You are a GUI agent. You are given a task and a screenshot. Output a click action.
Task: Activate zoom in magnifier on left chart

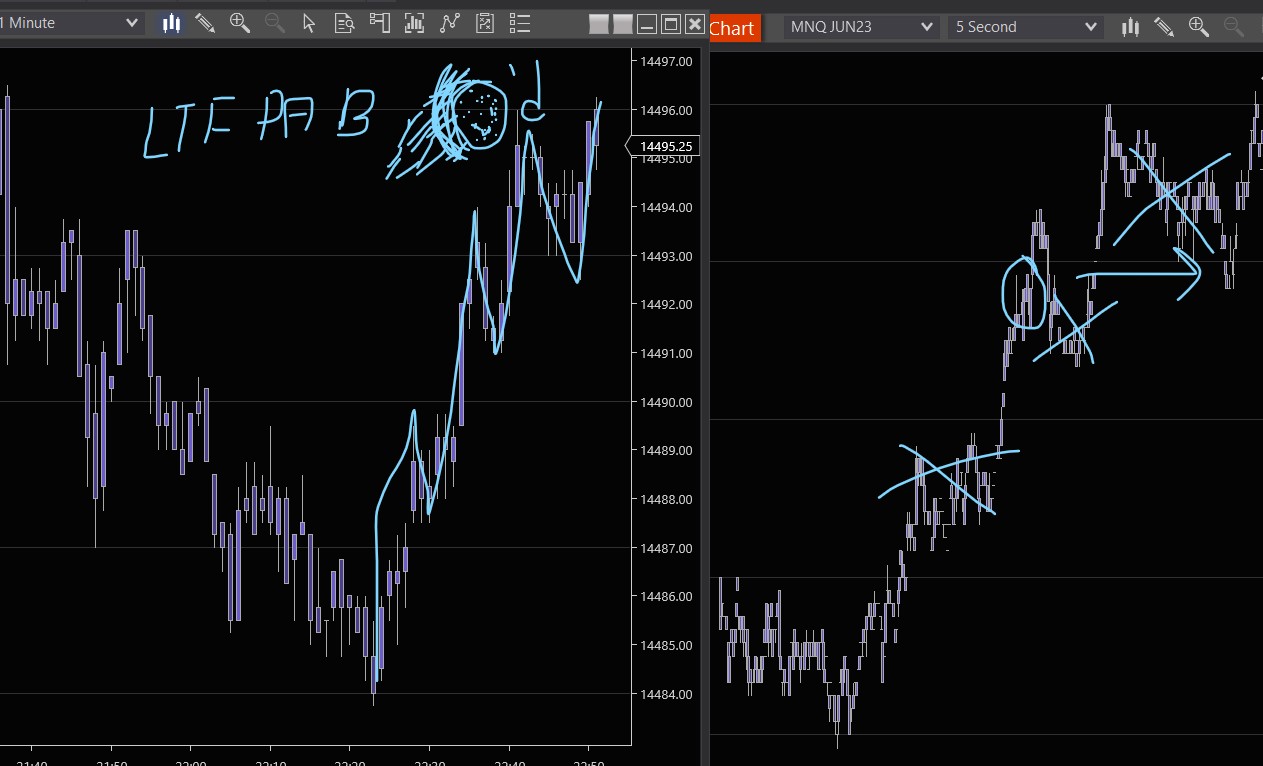coord(240,22)
